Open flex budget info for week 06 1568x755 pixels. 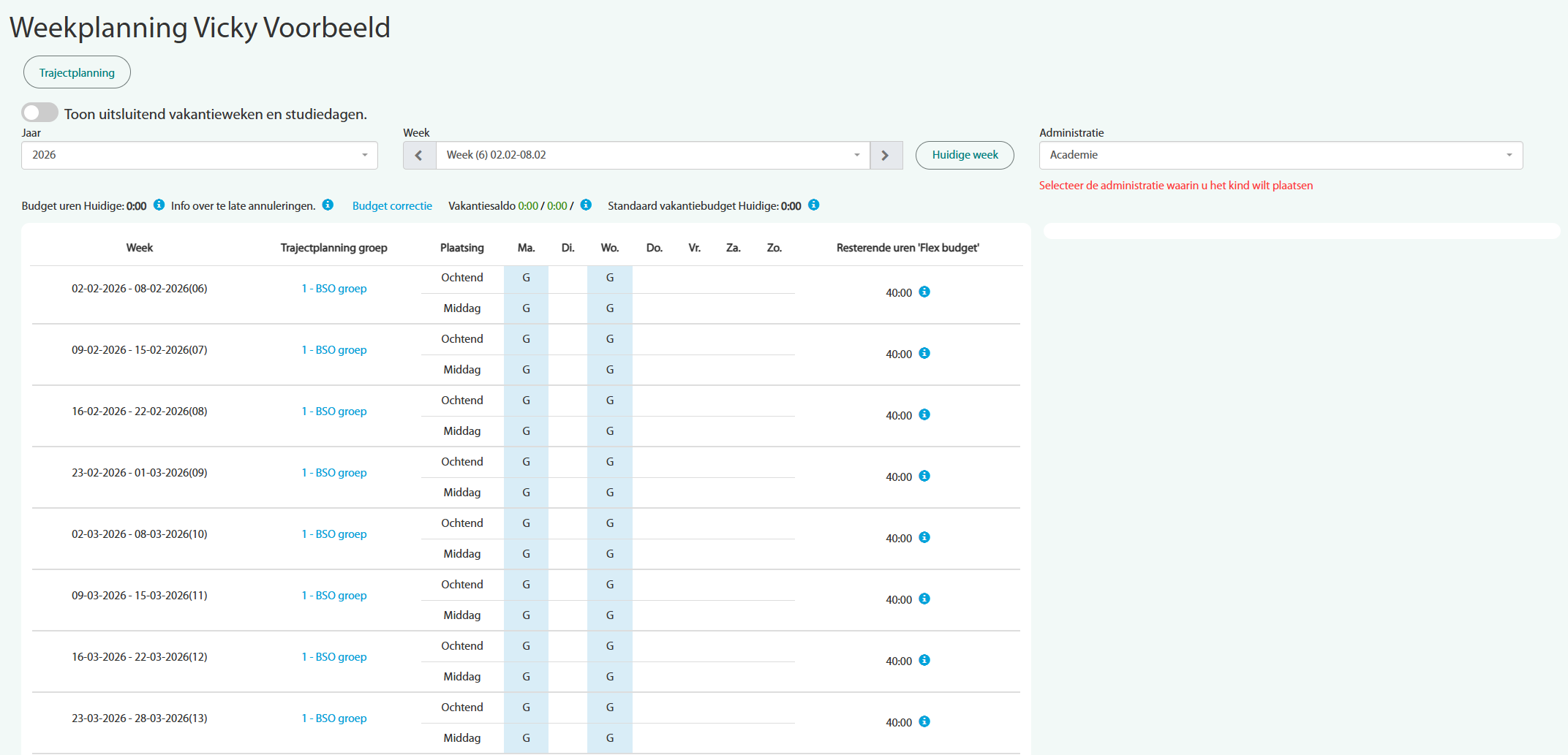(x=924, y=292)
